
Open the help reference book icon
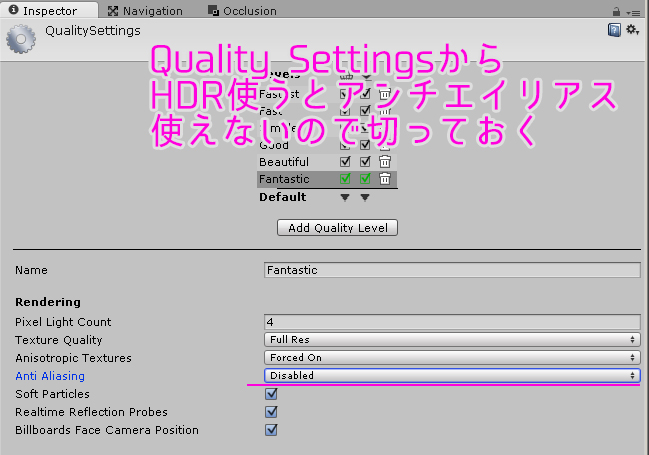coord(614,30)
